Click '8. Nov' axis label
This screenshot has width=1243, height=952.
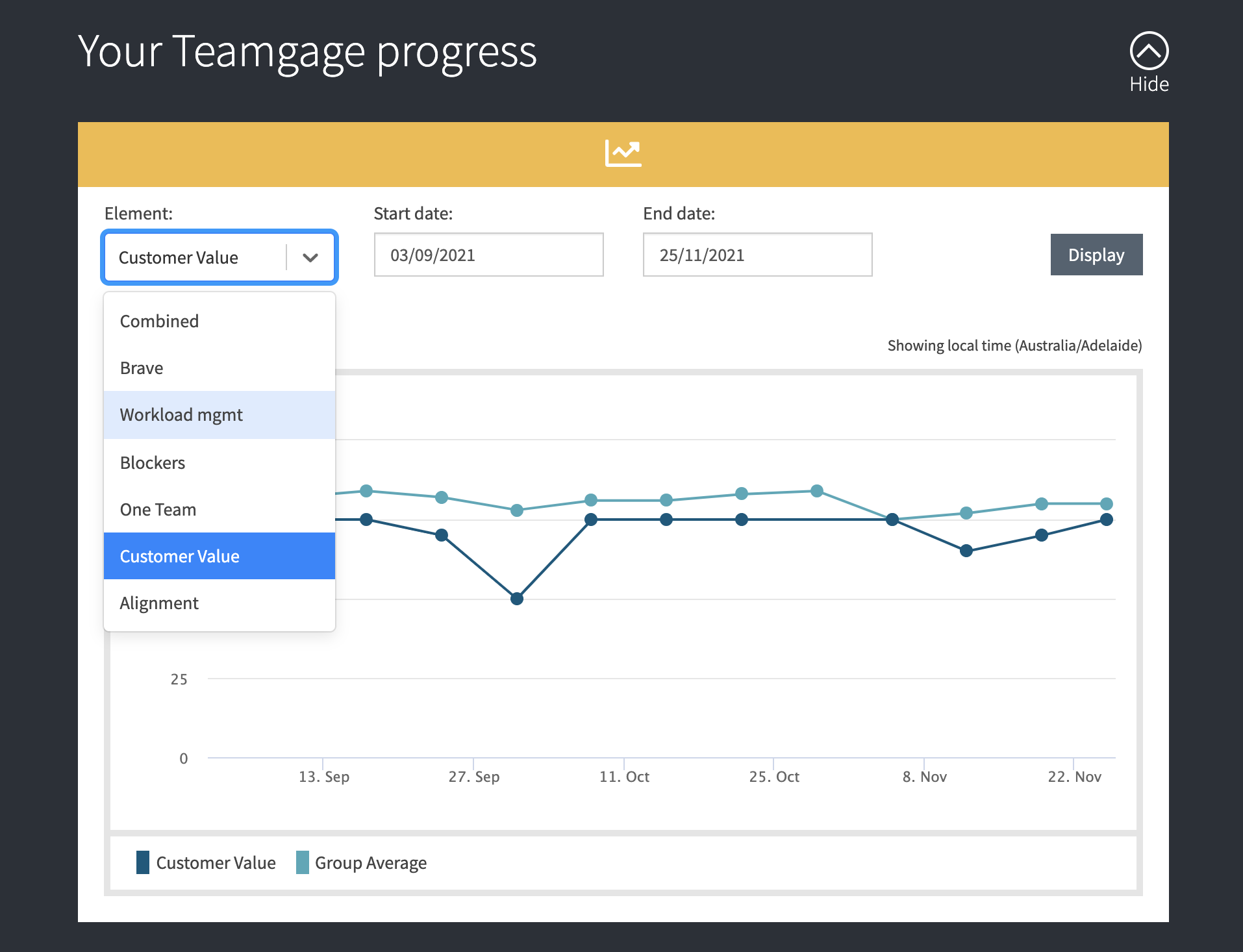(x=925, y=777)
